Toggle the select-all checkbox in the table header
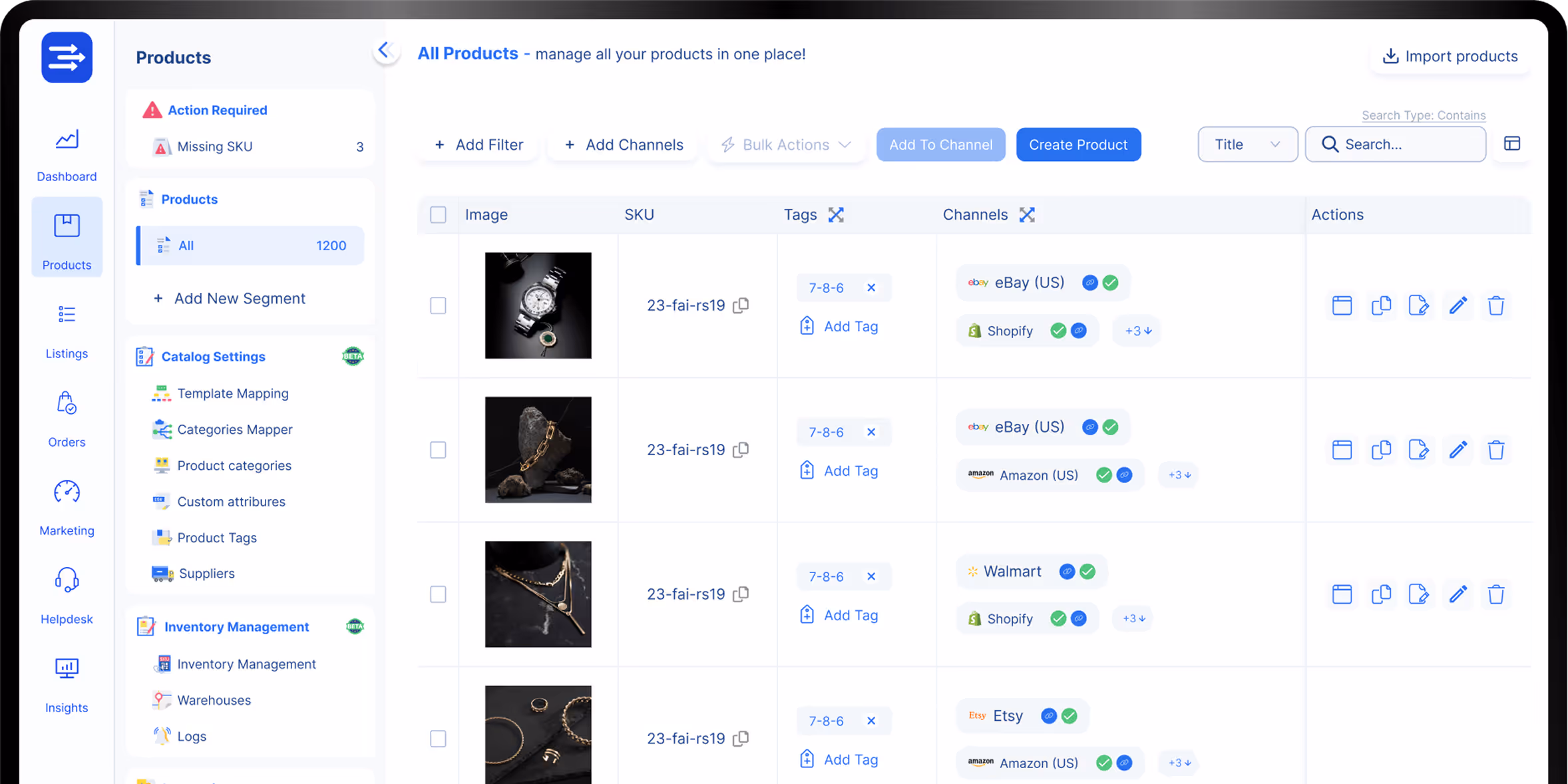Viewport: 1568px width, 784px height. tap(438, 214)
